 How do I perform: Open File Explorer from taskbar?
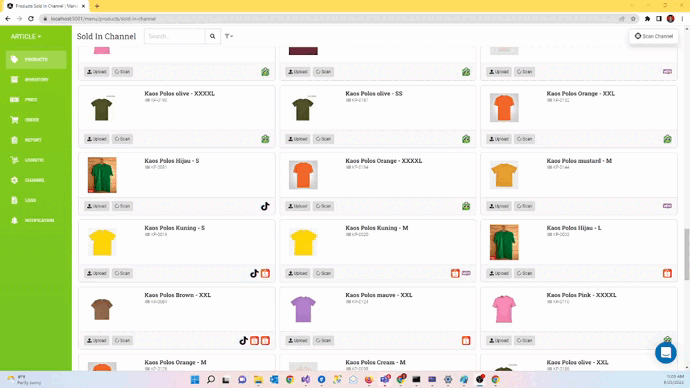tap(258, 379)
